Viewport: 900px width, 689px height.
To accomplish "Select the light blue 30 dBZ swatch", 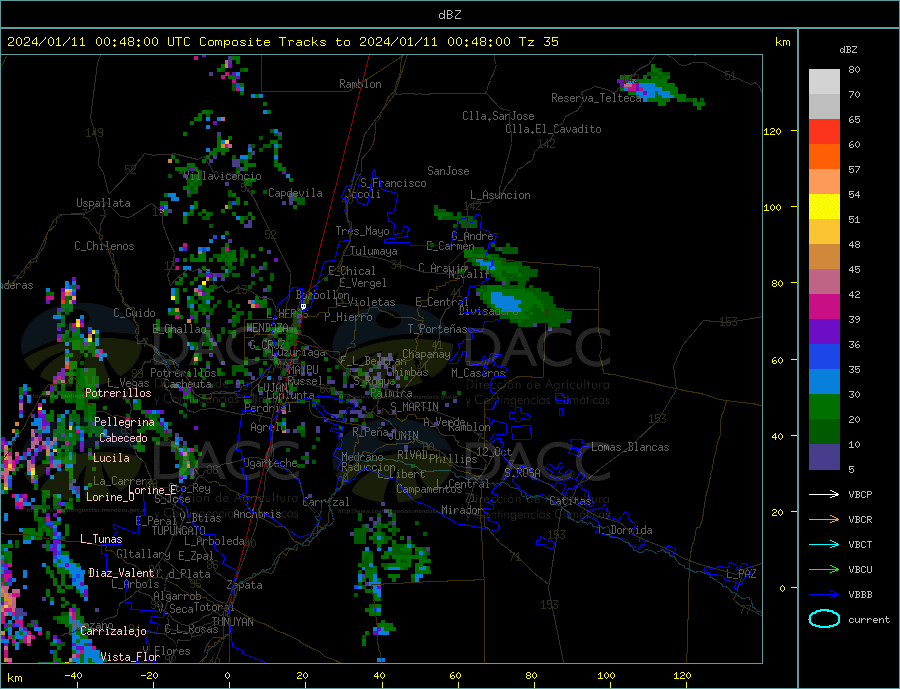I will click(824, 382).
